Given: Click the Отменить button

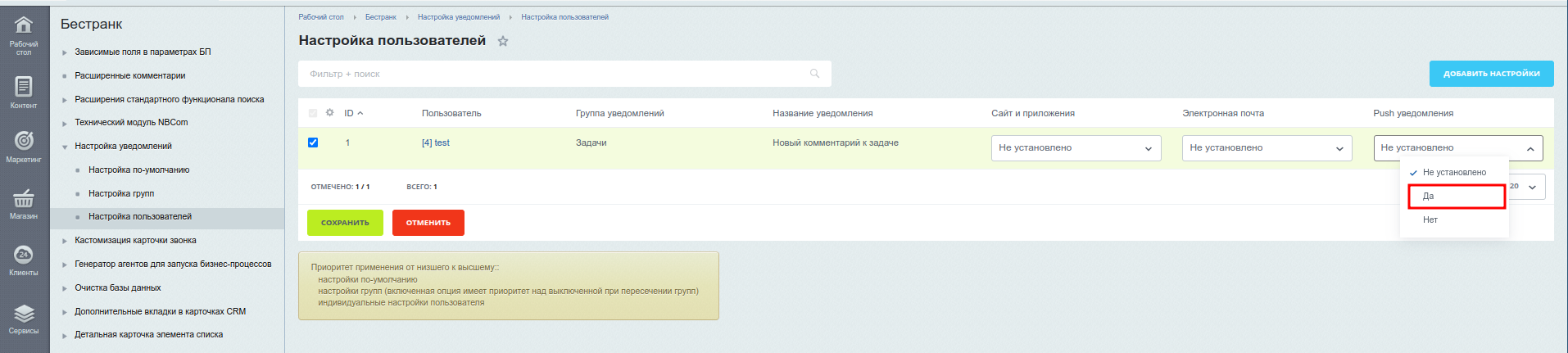Looking at the screenshot, I should point(428,223).
